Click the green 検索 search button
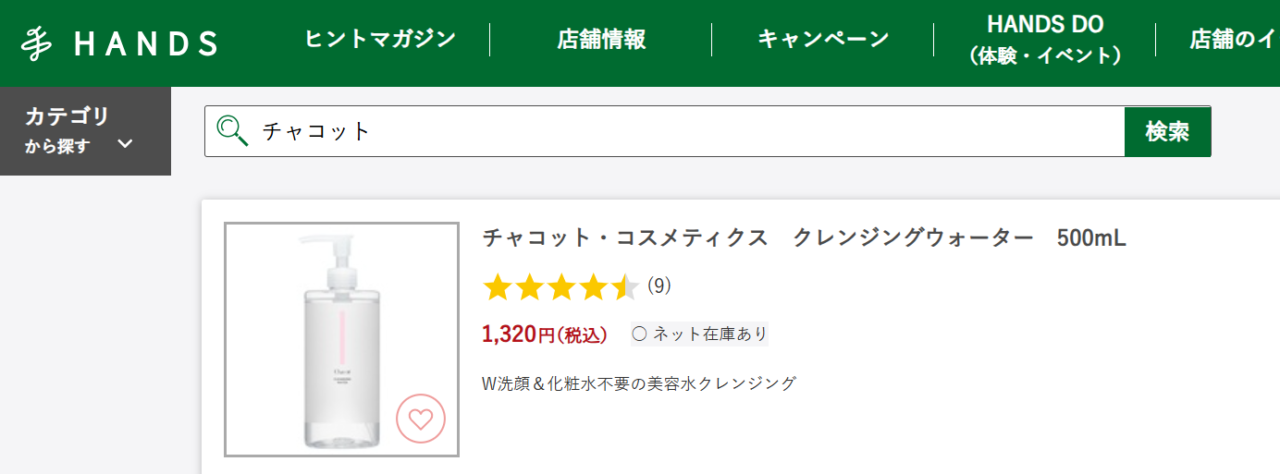 click(1168, 131)
